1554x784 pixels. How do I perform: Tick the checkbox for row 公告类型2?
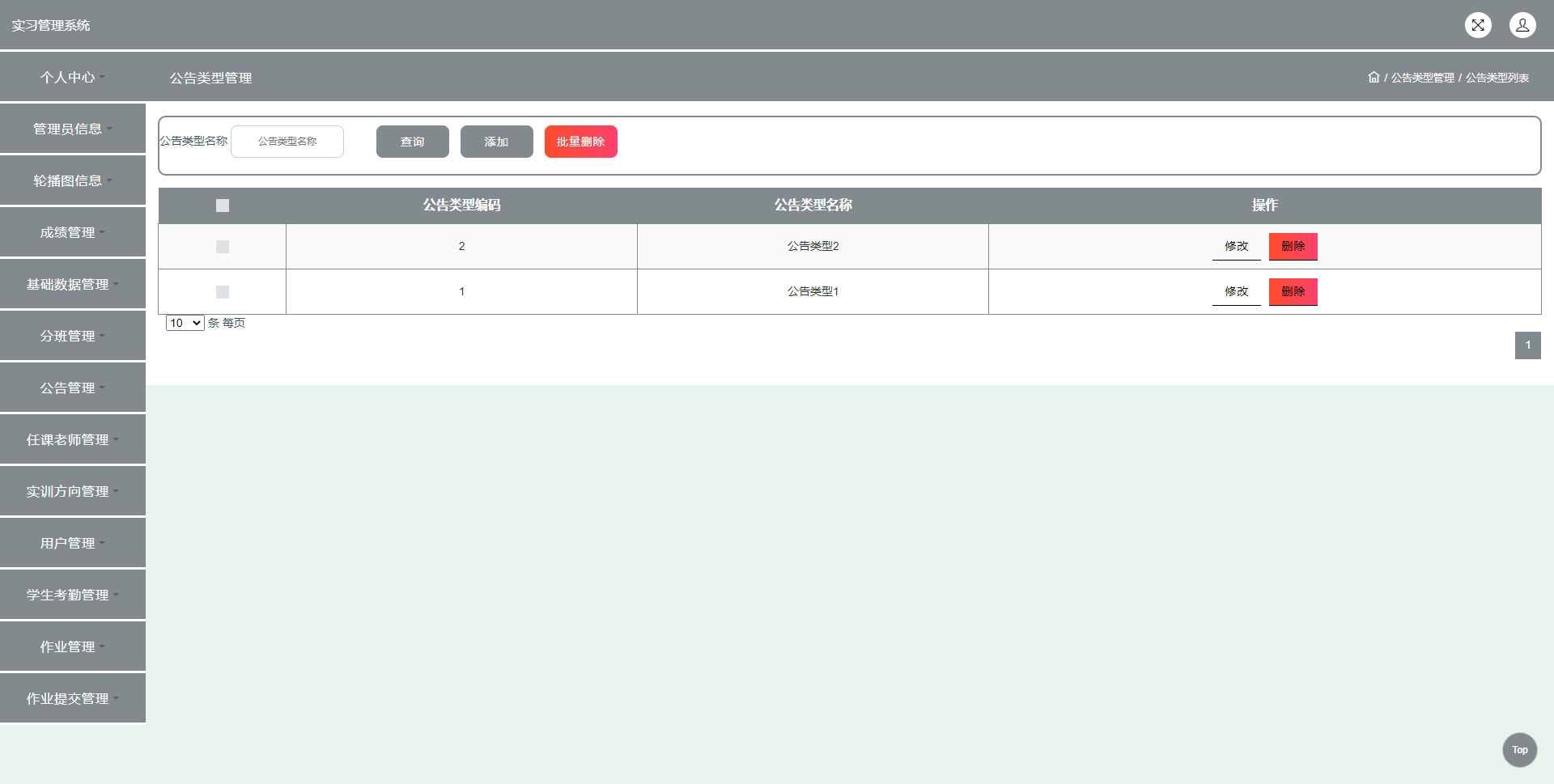(223, 247)
